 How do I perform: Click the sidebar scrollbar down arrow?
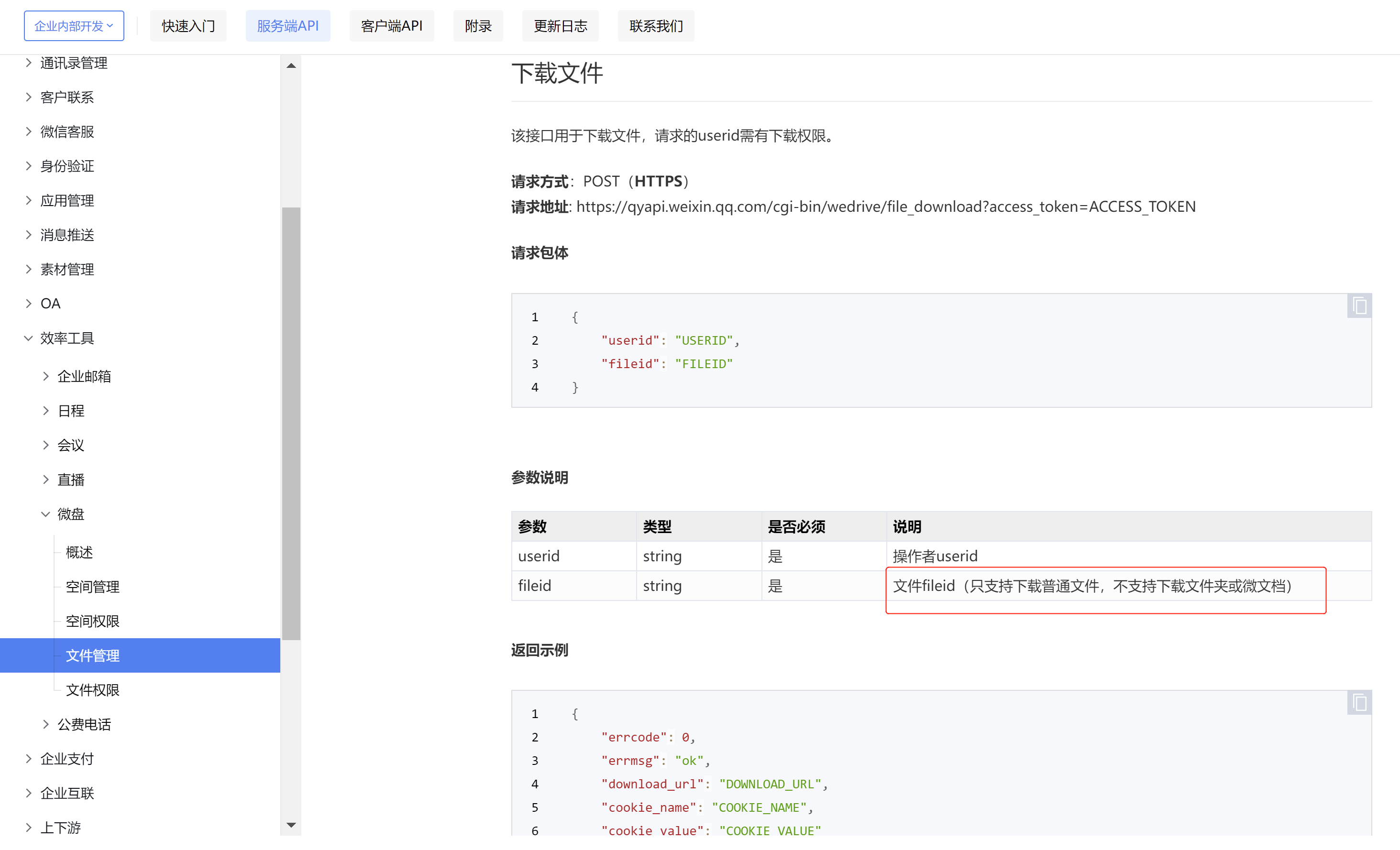tap(291, 825)
